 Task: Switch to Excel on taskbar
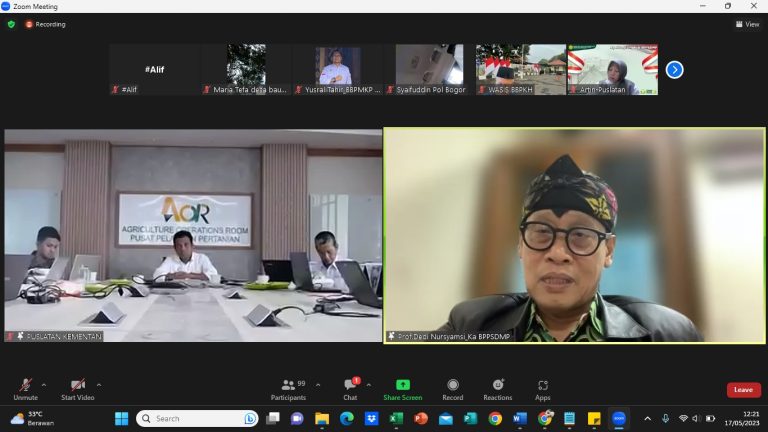pos(396,419)
